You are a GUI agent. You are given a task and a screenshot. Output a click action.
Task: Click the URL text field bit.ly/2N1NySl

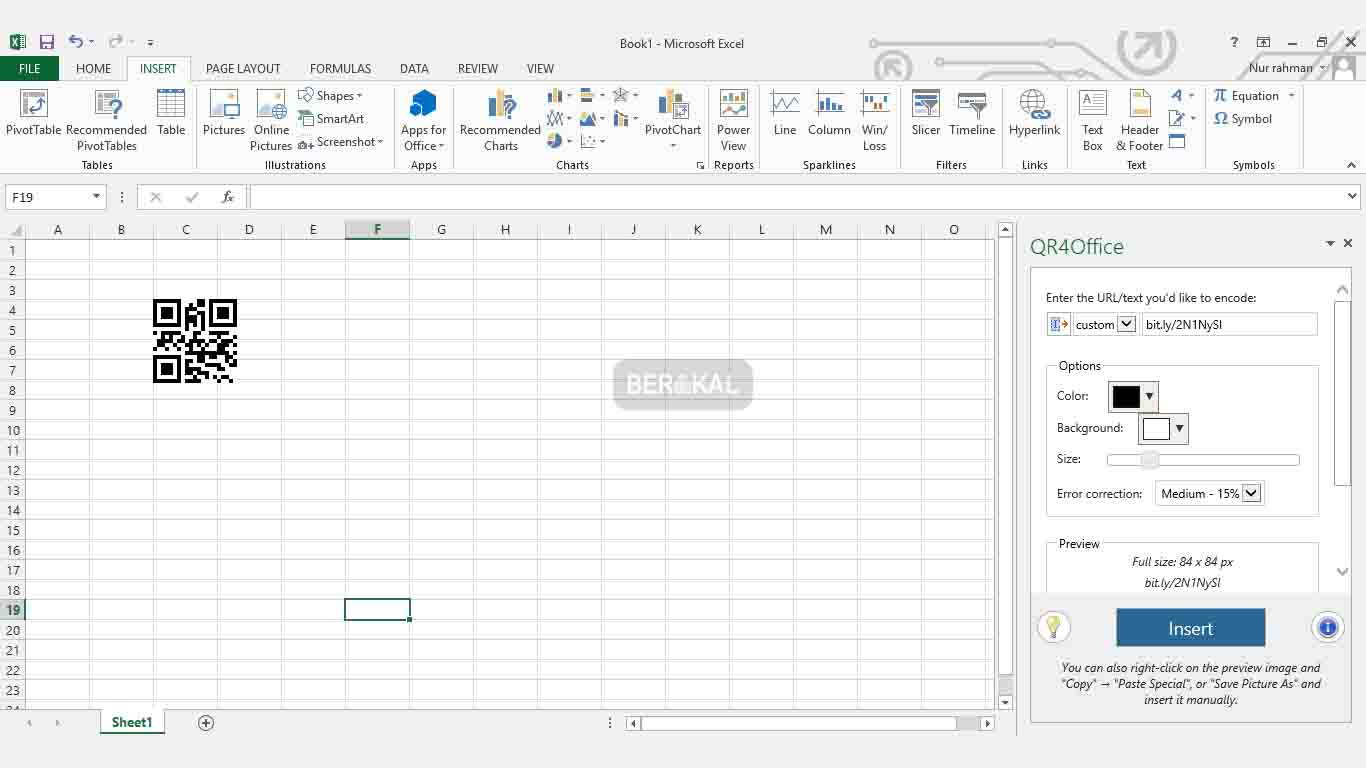pos(1229,324)
